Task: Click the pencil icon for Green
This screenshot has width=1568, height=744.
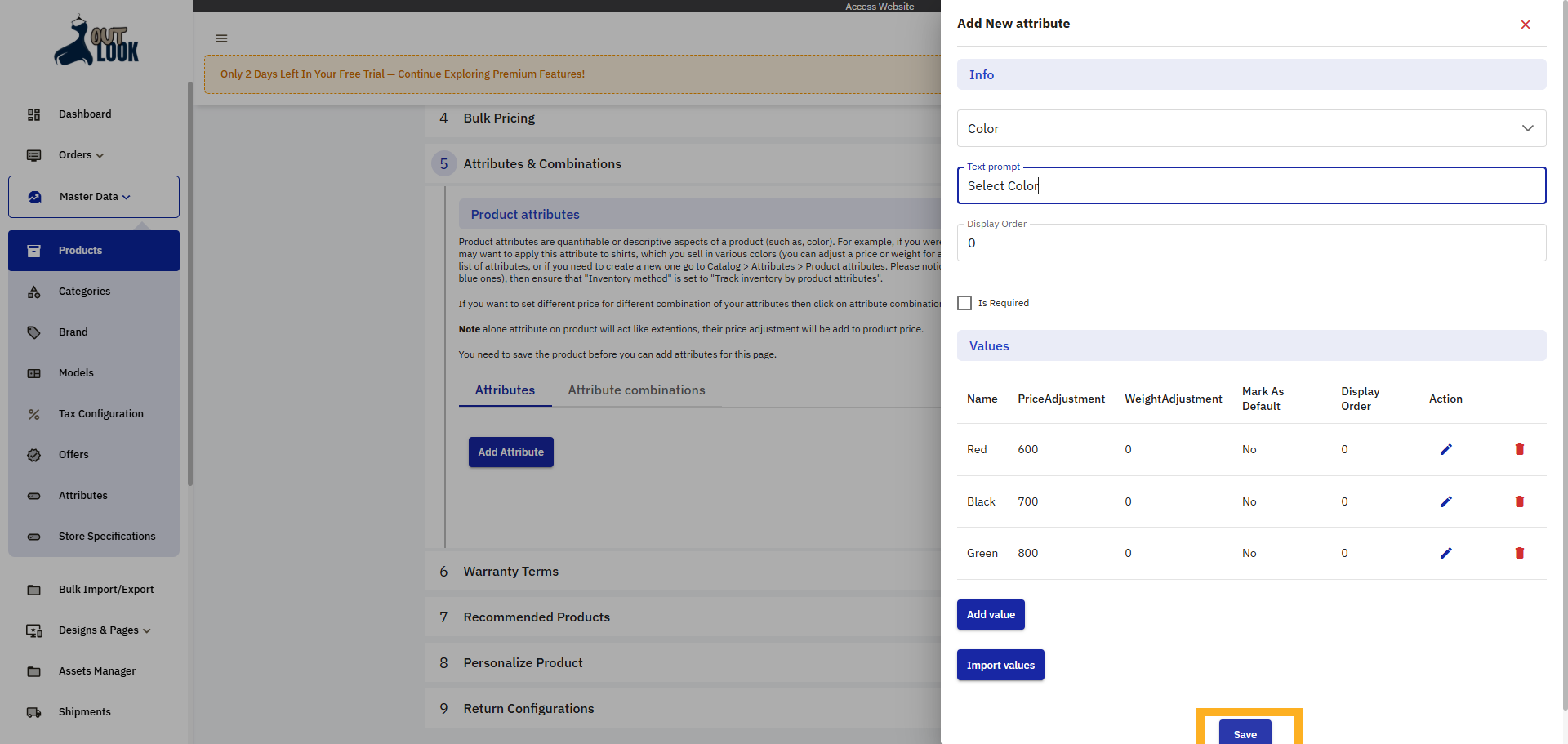Action: [1445, 553]
